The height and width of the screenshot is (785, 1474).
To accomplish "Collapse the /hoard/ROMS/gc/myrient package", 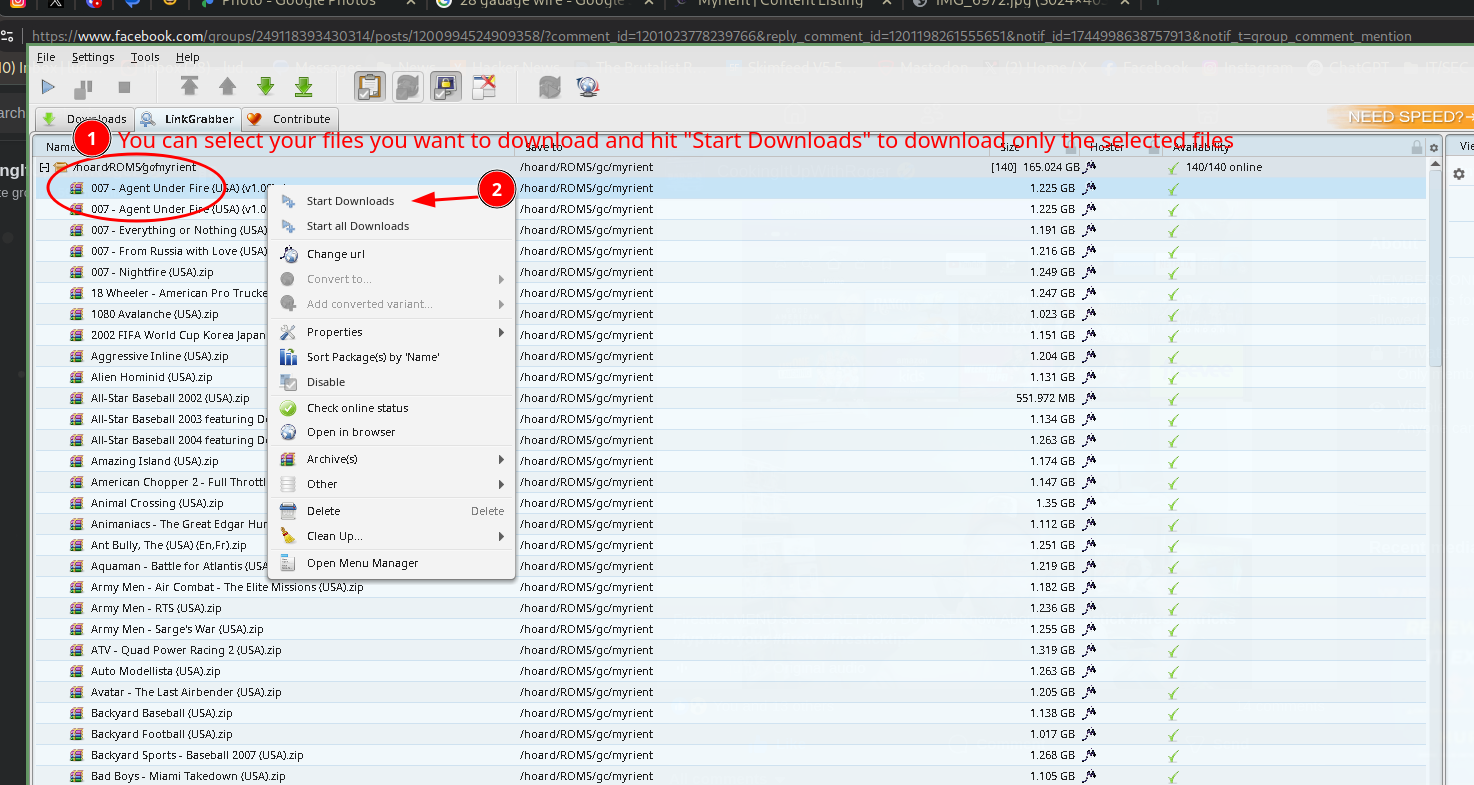I will point(44,167).
